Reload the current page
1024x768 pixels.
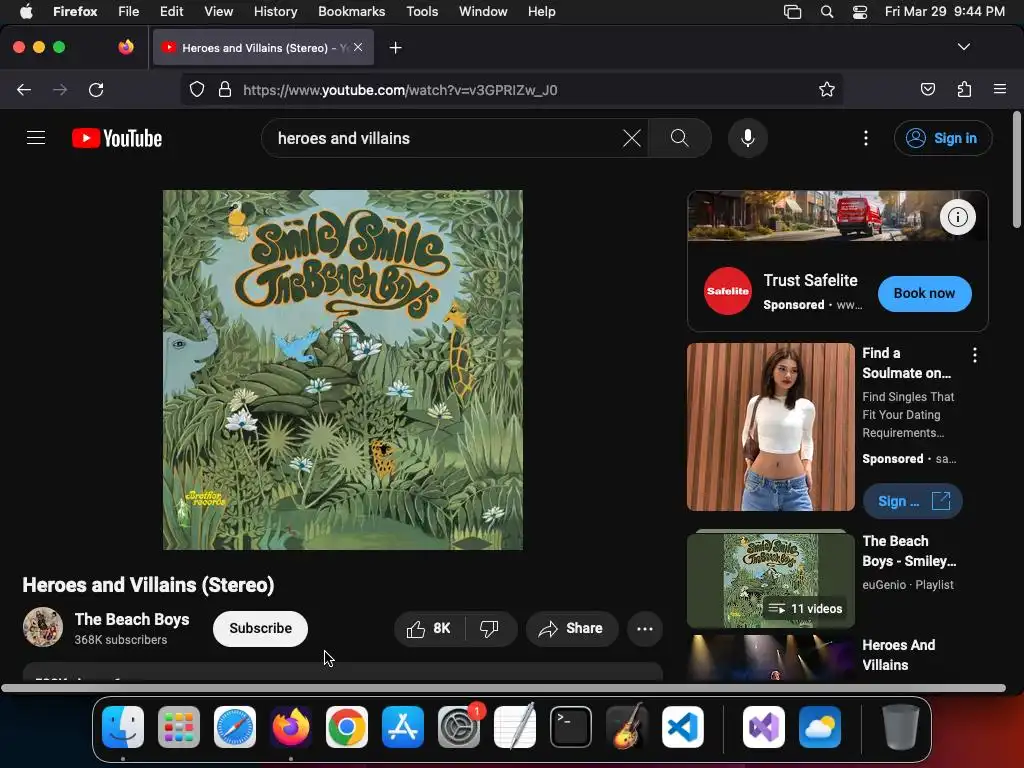[96, 89]
